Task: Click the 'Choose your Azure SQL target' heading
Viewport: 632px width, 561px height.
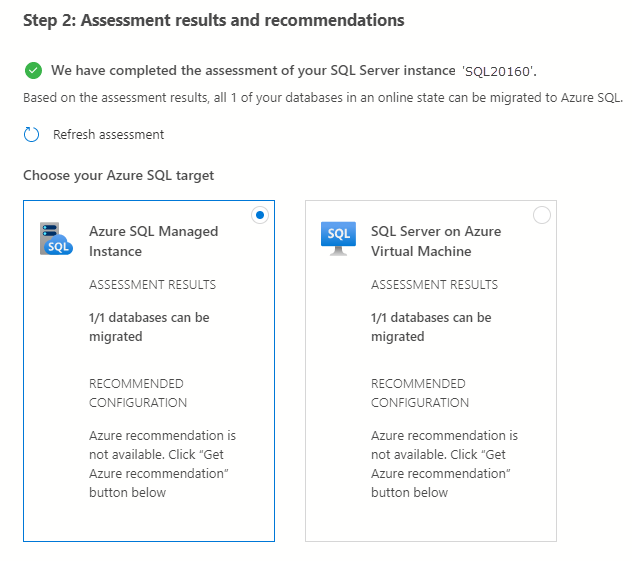Action: [118, 175]
